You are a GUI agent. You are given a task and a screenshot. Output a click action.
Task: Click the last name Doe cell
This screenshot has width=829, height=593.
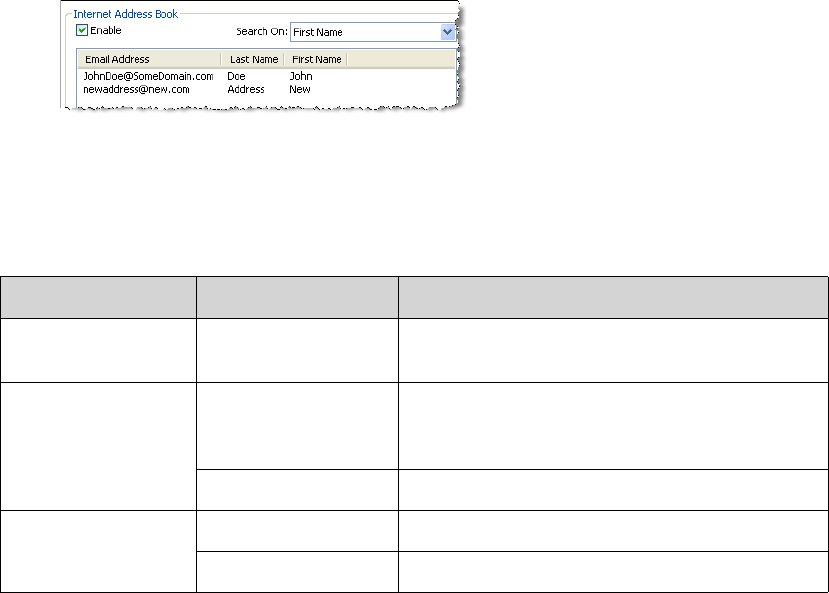[x=236, y=76]
